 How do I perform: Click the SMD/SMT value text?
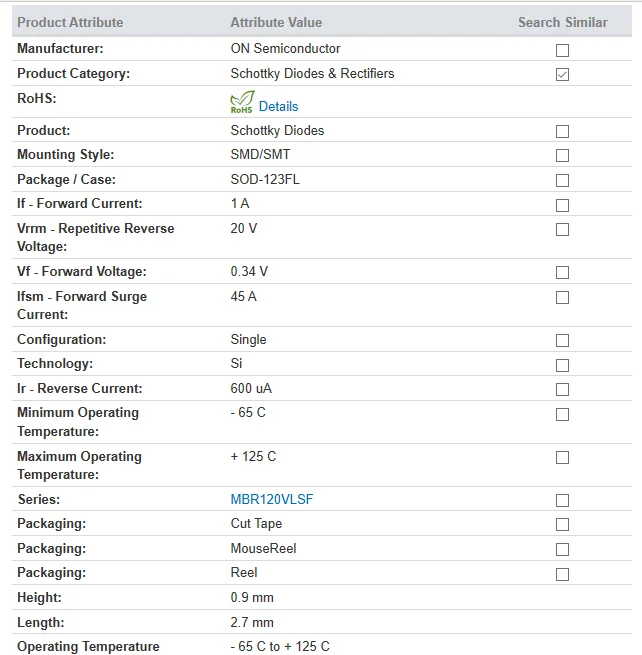(260, 155)
